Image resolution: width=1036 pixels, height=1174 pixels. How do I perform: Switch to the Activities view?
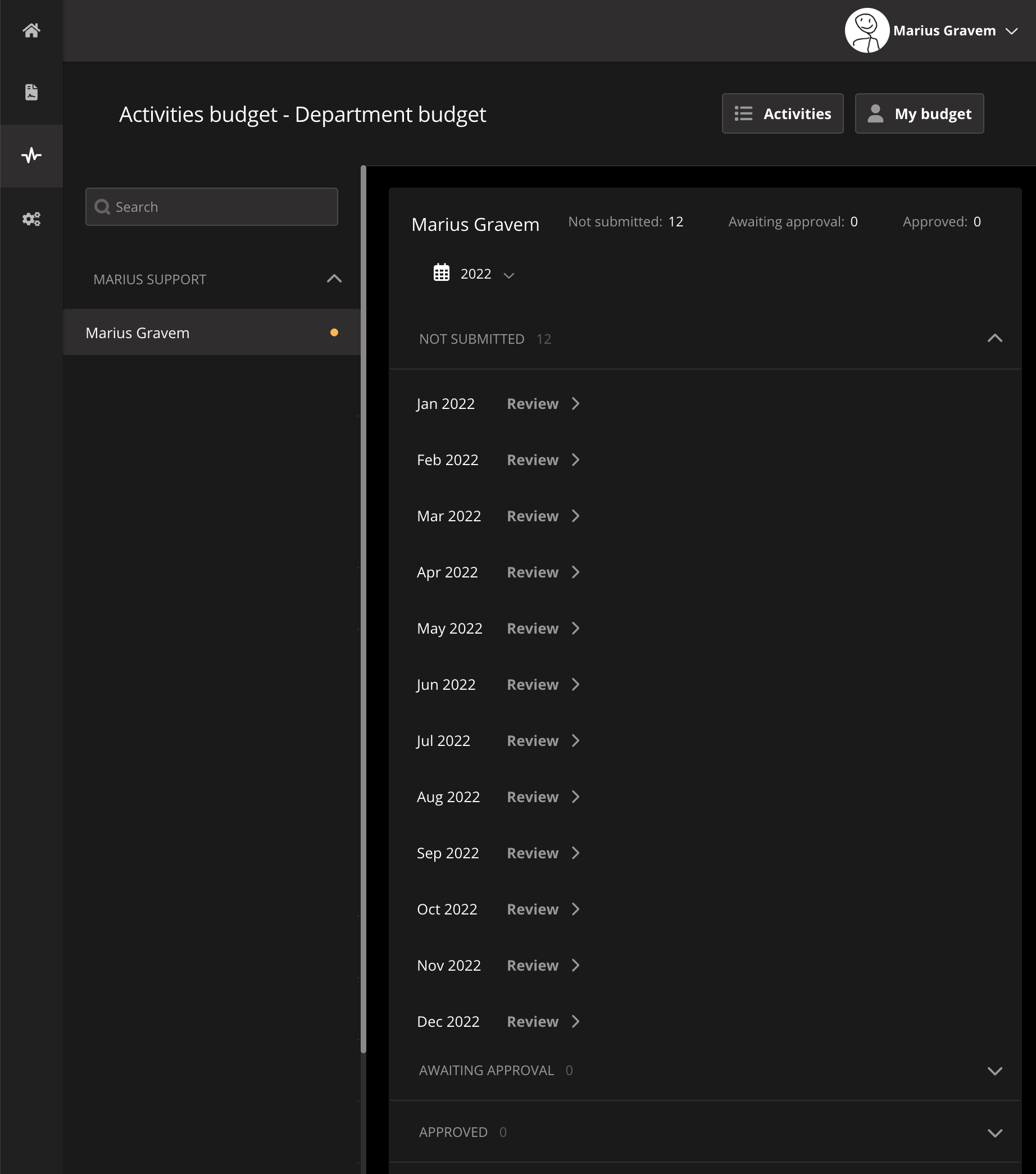pyautogui.click(x=782, y=113)
